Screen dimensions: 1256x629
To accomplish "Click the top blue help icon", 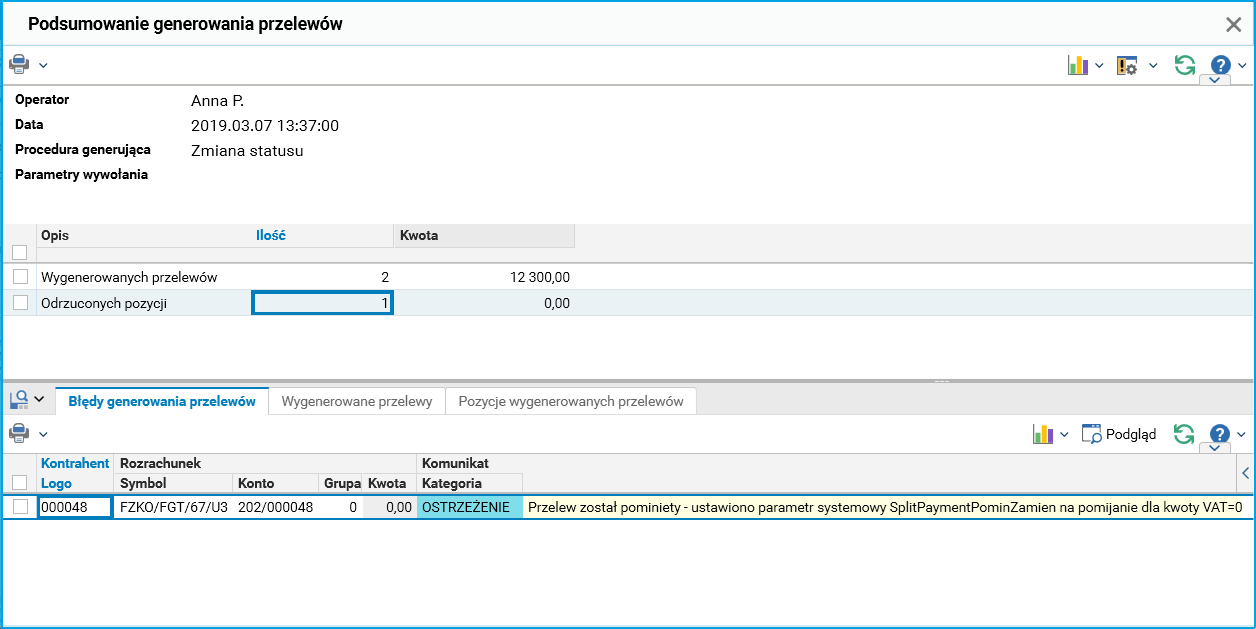I will 1220,65.
